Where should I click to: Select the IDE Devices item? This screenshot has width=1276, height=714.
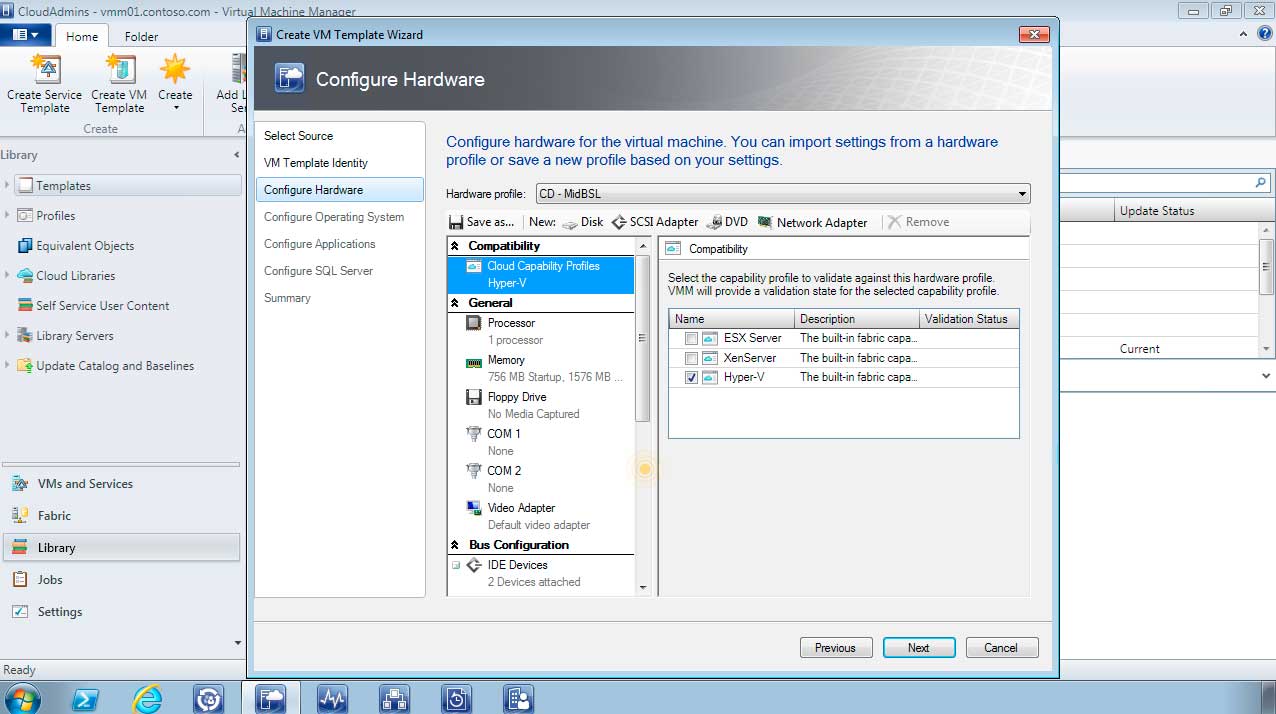click(541, 573)
